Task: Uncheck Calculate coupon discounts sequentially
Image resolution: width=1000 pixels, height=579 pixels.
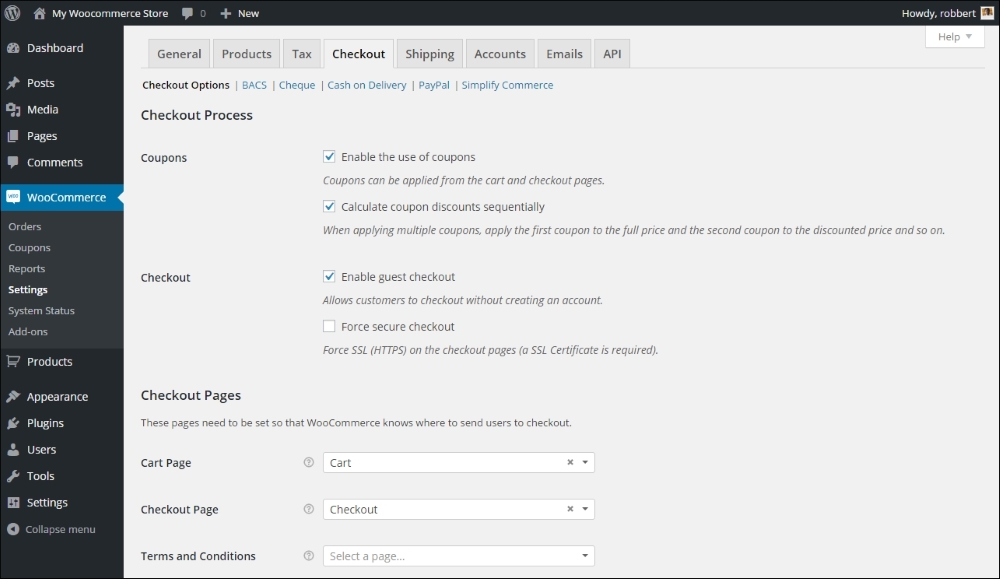Action: click(x=329, y=207)
